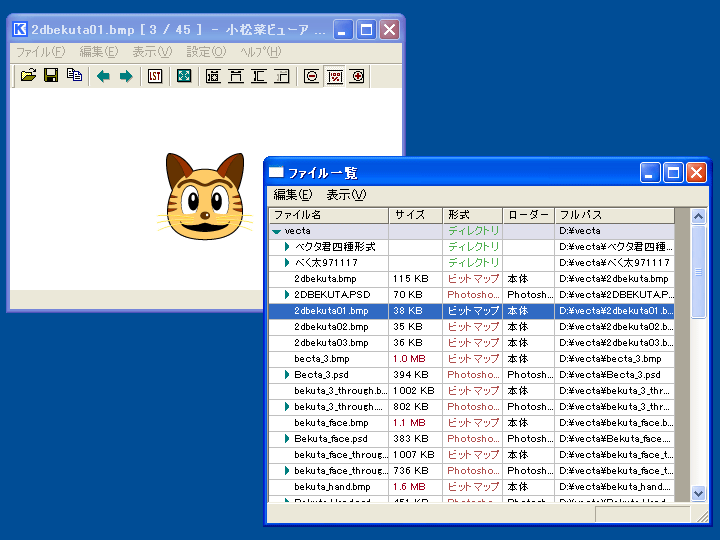Click the copy image toolbar icon
This screenshot has width=720, height=540.
pos(73,76)
